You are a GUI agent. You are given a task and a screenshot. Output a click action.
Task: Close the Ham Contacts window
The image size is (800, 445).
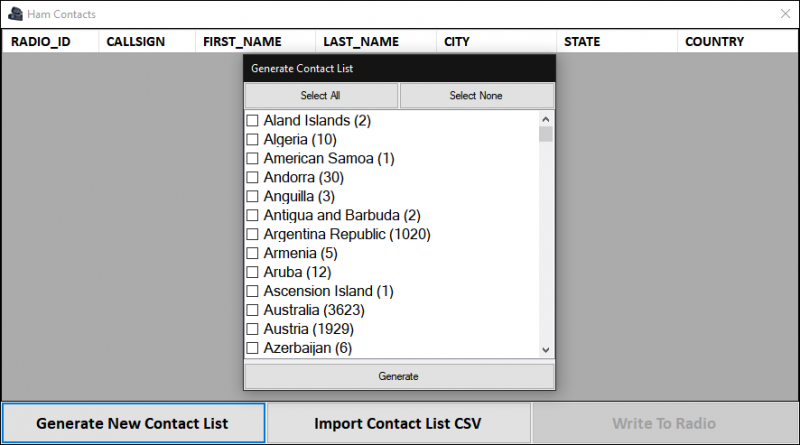[784, 14]
